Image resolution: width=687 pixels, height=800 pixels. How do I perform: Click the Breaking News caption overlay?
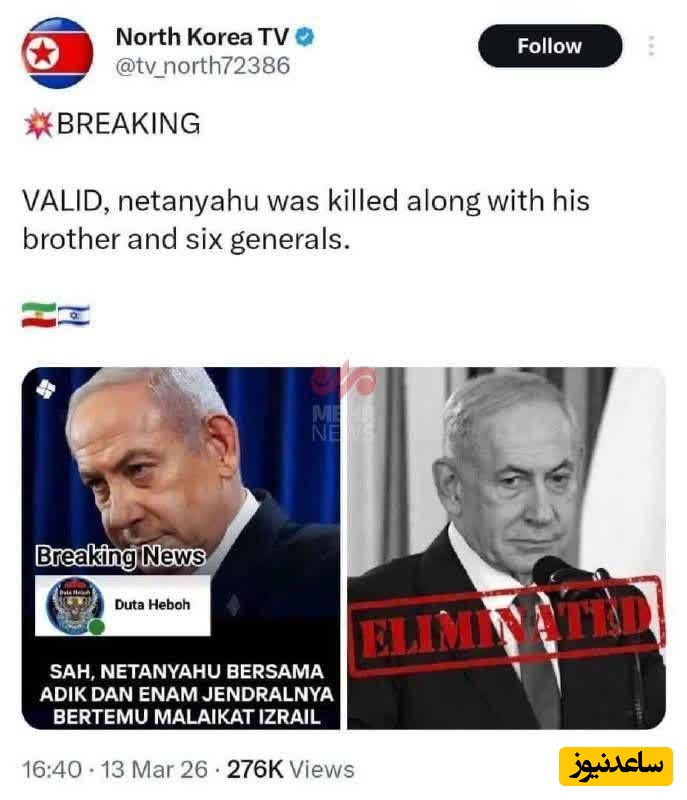(120, 556)
